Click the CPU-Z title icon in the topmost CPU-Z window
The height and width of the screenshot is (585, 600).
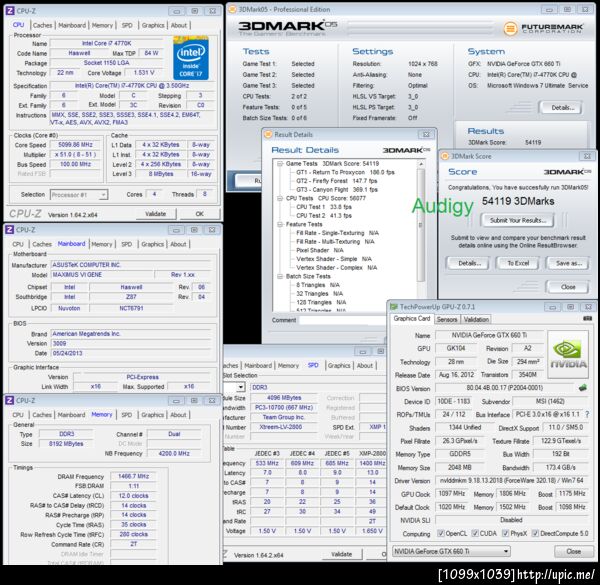click(10, 11)
